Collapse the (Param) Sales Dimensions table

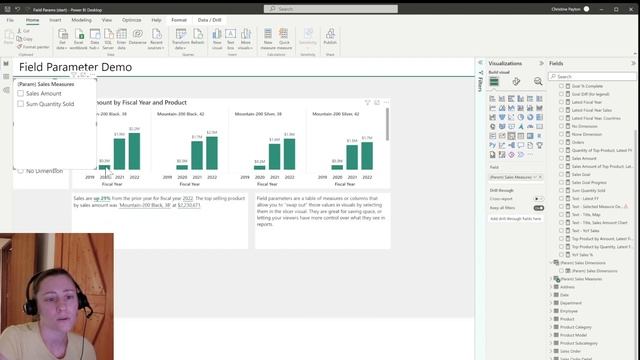pos(551,263)
